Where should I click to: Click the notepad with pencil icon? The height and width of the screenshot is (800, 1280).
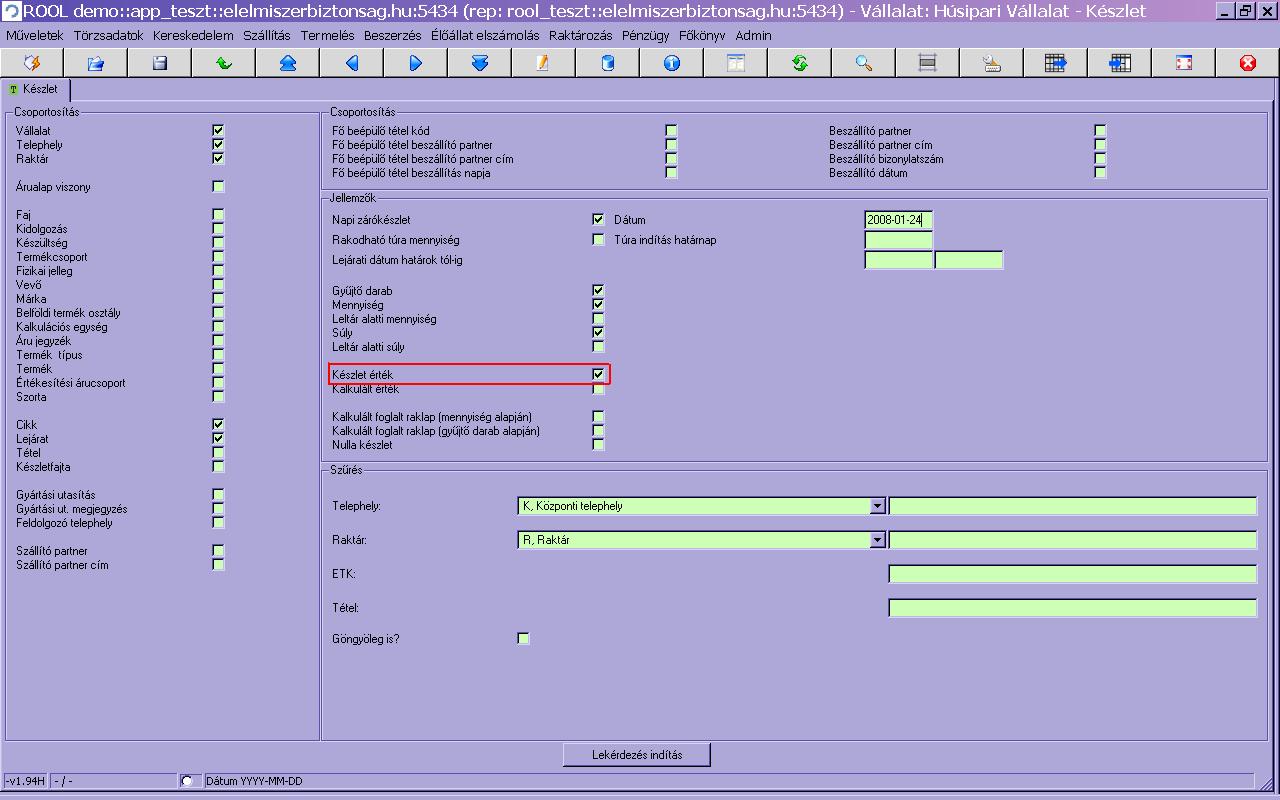(544, 63)
